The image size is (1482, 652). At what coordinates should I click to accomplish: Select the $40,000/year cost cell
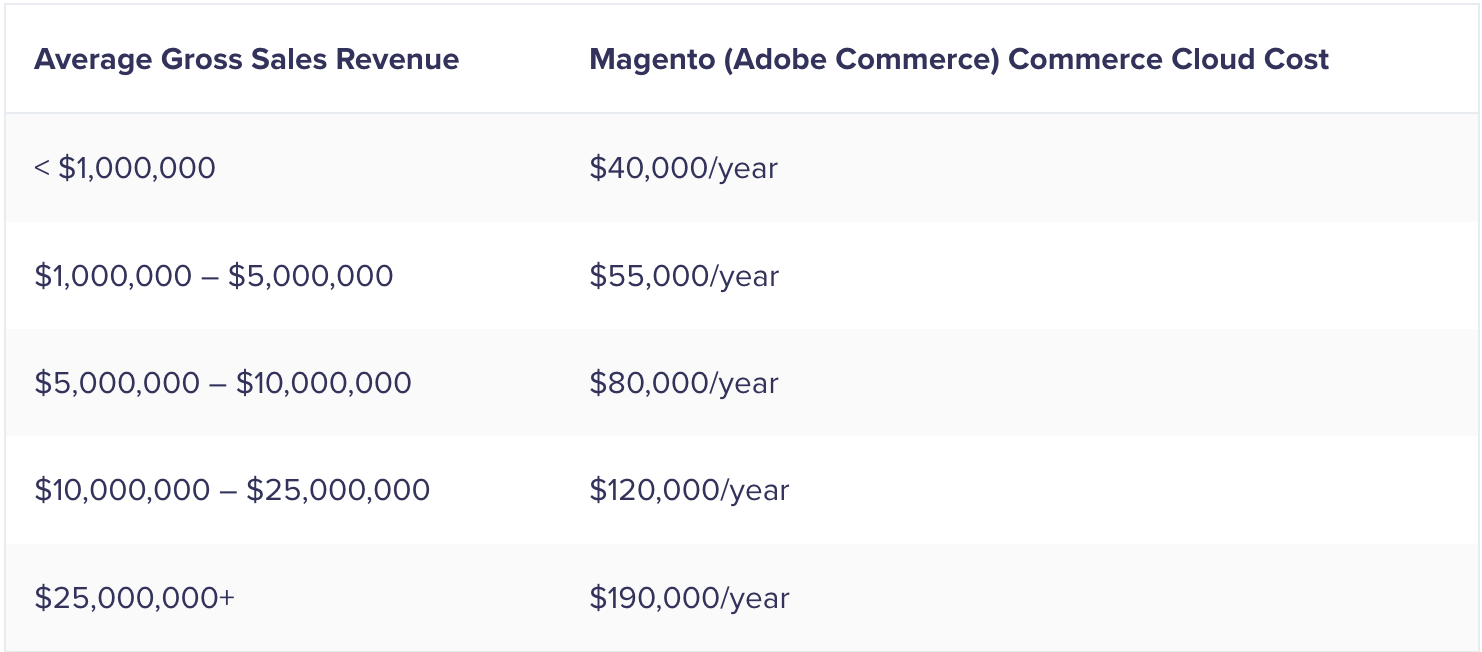coord(684,168)
